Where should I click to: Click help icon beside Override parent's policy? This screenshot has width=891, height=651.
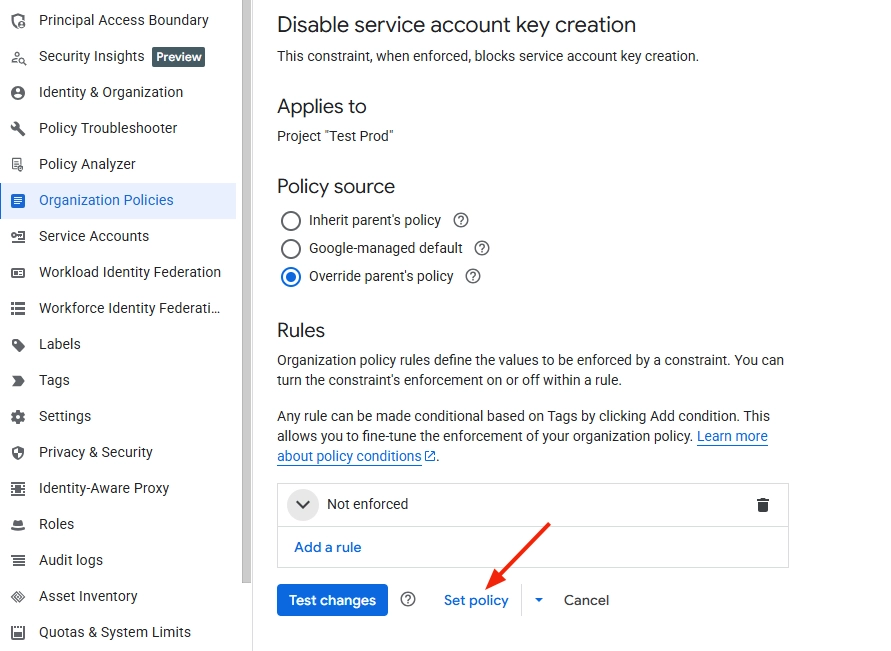coord(473,276)
